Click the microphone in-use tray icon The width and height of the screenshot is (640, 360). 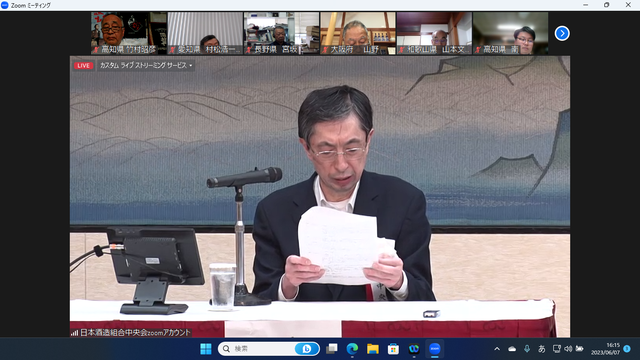click(x=527, y=349)
